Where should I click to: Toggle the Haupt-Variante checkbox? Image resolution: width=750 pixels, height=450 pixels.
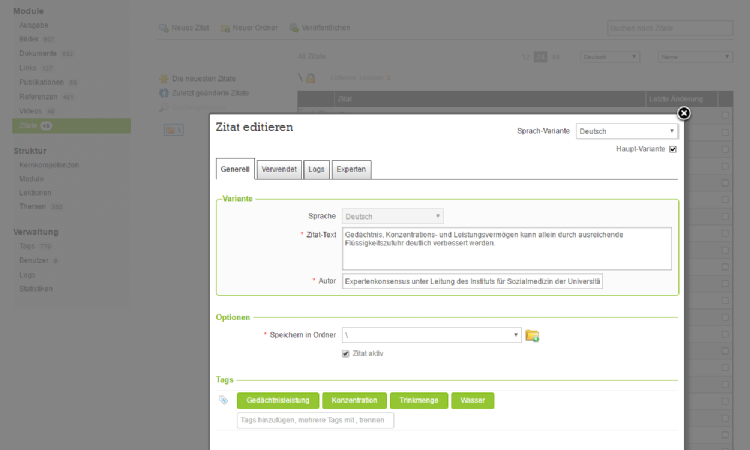tap(673, 149)
